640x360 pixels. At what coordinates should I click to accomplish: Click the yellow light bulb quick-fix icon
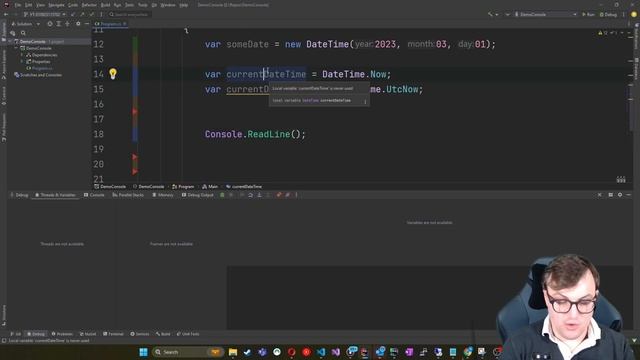click(113, 73)
